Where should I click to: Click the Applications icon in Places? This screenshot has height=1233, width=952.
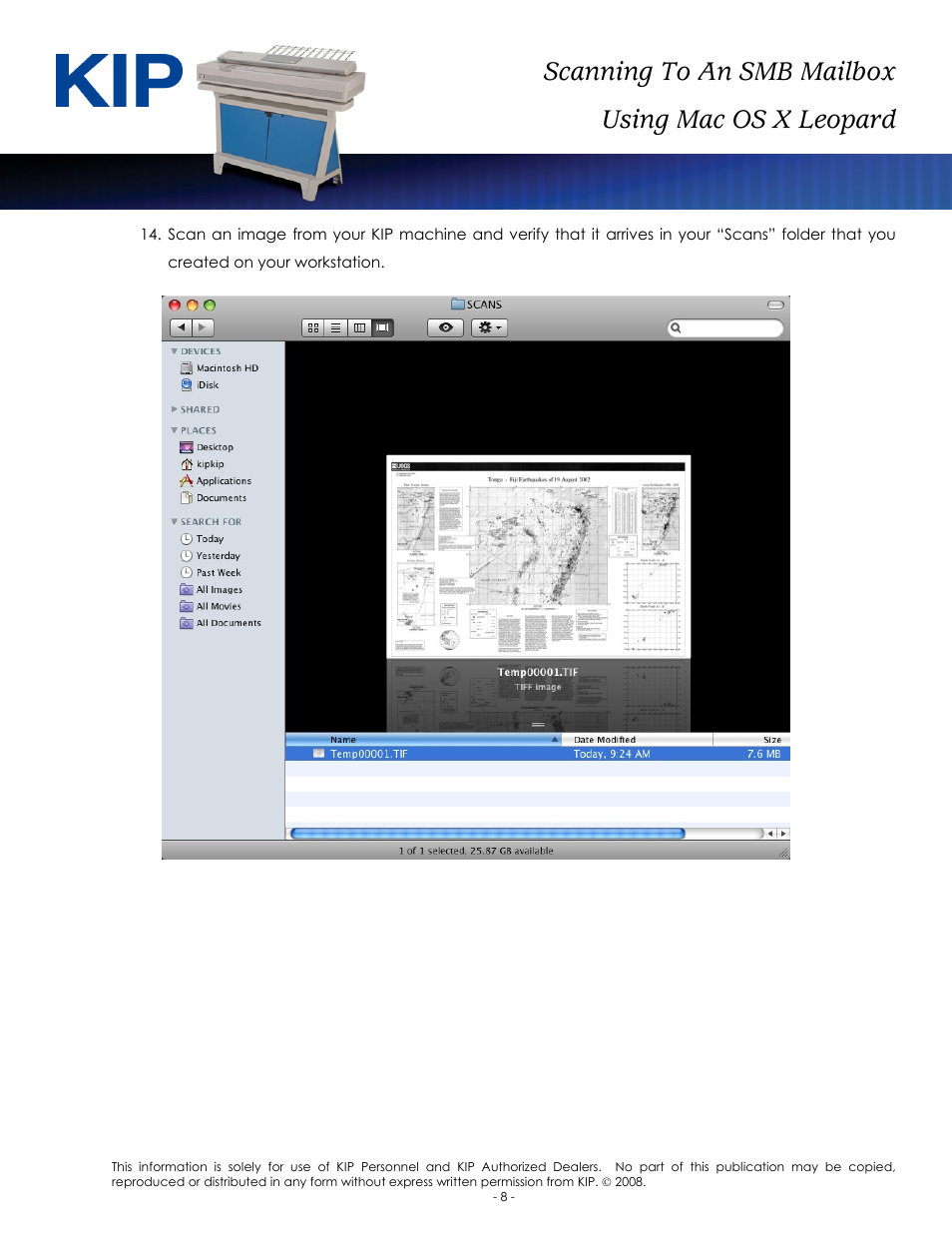click(x=186, y=481)
